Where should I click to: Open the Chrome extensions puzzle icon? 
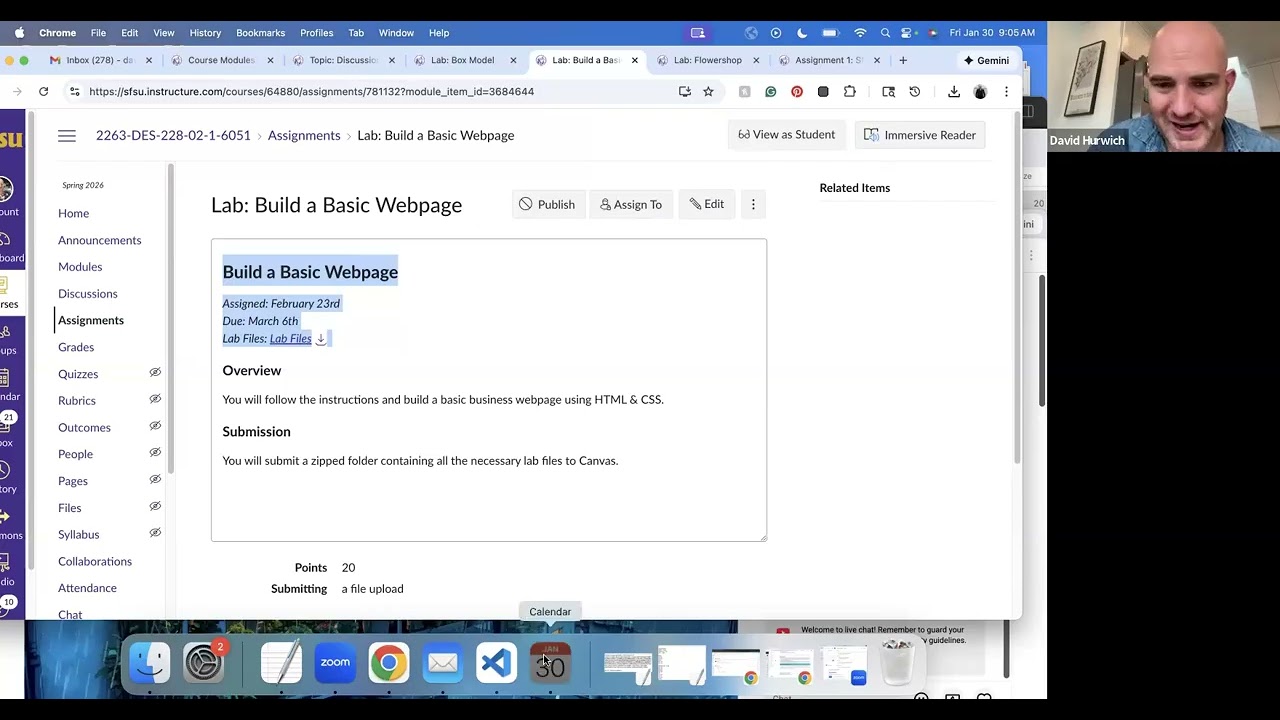point(849,91)
